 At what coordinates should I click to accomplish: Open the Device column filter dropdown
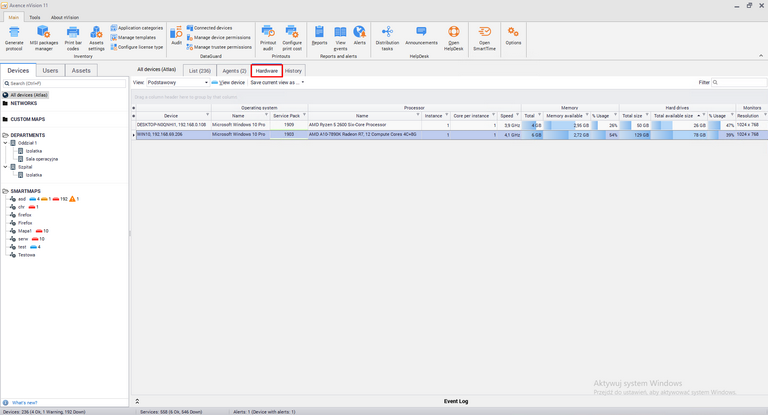208,115
